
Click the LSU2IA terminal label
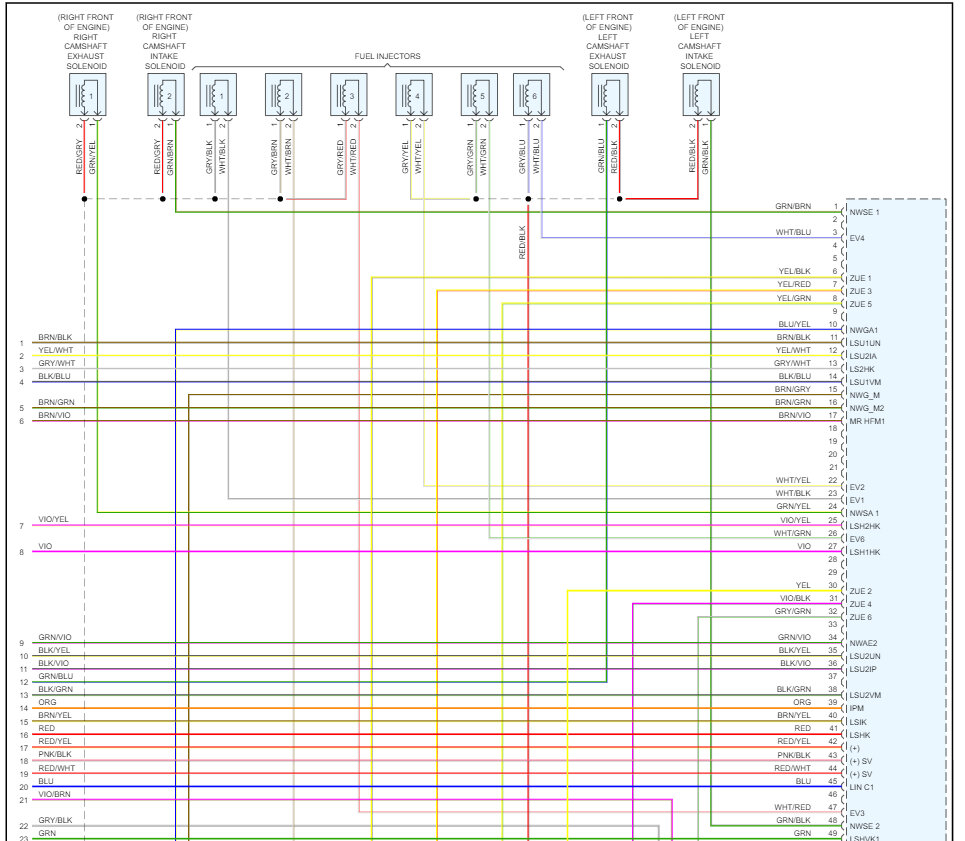pos(863,356)
